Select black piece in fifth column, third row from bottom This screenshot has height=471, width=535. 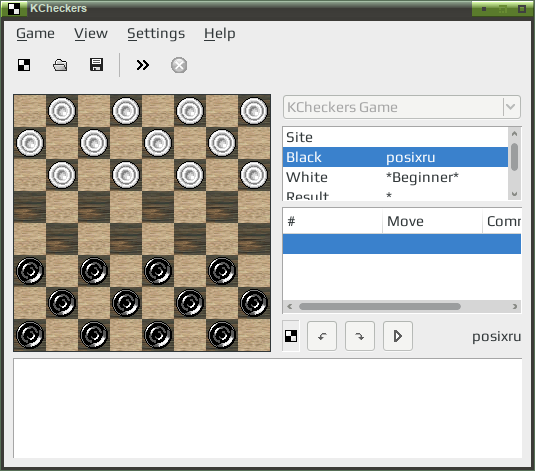tap(158, 271)
